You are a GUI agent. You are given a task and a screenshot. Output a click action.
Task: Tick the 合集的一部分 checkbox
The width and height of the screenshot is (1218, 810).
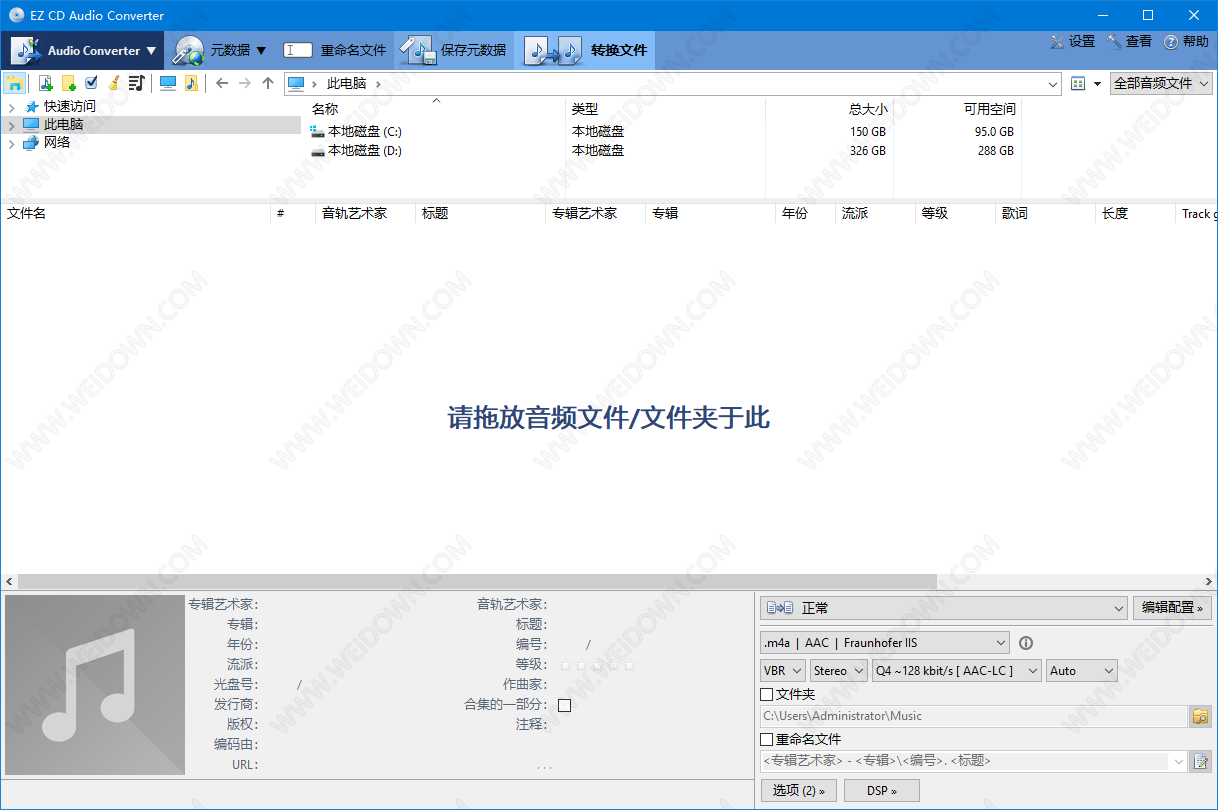pyautogui.click(x=564, y=705)
